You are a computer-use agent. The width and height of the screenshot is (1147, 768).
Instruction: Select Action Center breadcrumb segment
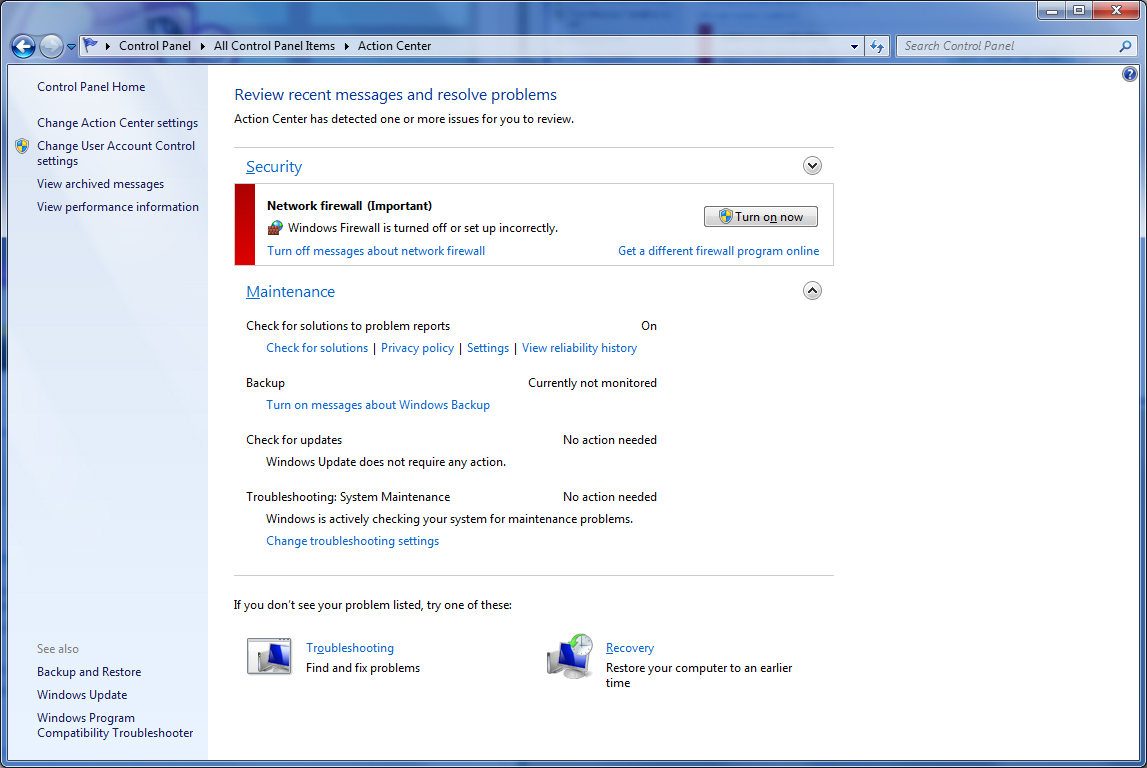394,45
